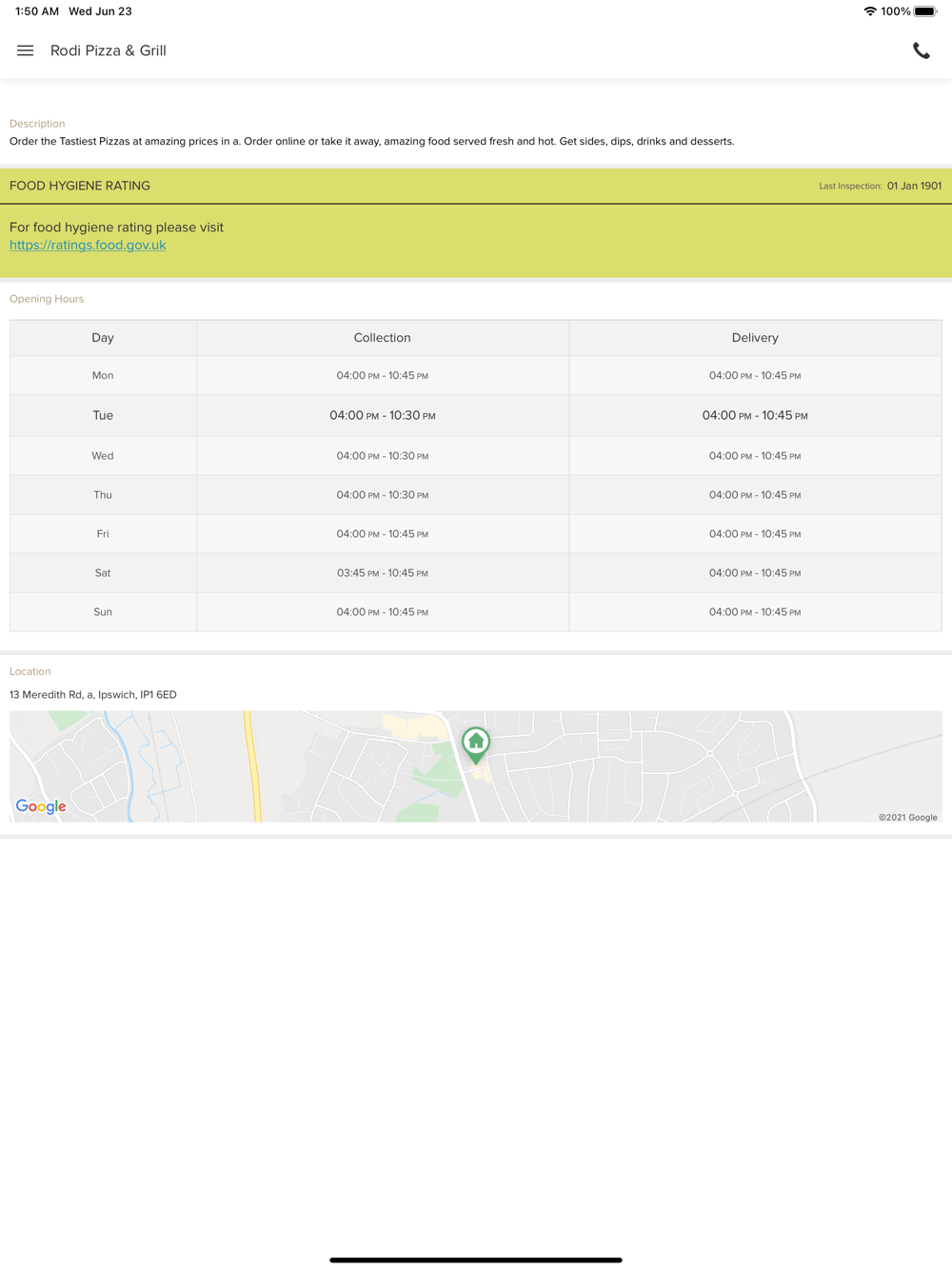Tap the clock time 1:50 AM
952x1270 pixels.
(x=37, y=11)
